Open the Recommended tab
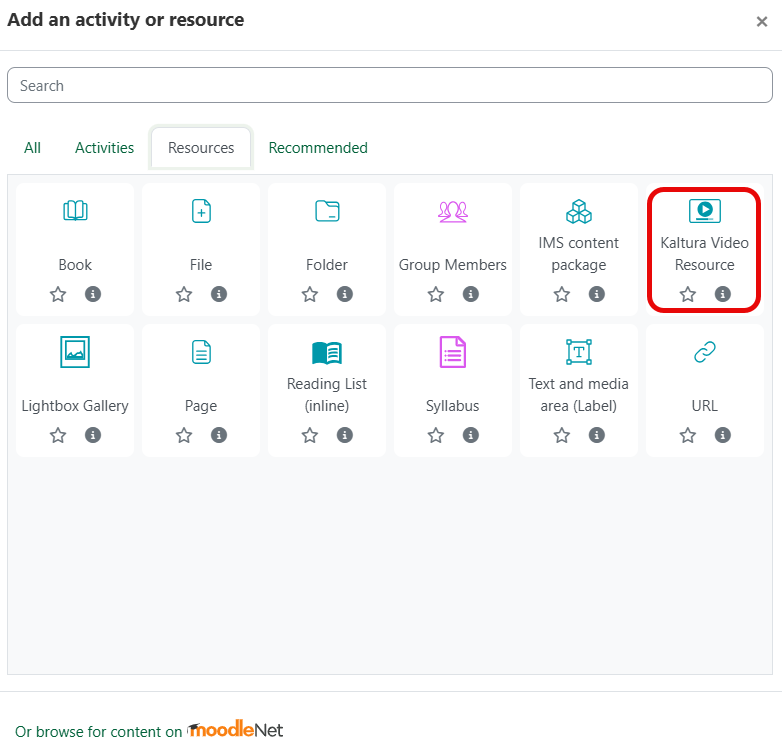782x753 pixels. (318, 148)
